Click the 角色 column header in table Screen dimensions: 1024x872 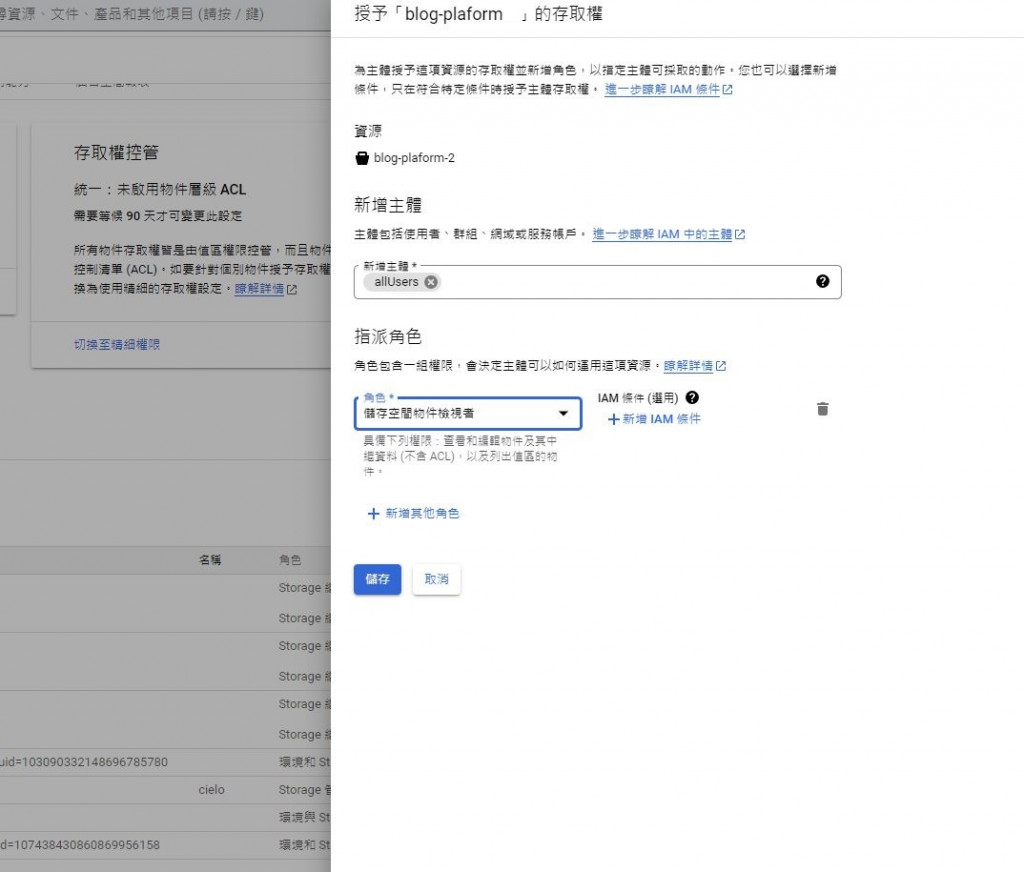(290, 560)
